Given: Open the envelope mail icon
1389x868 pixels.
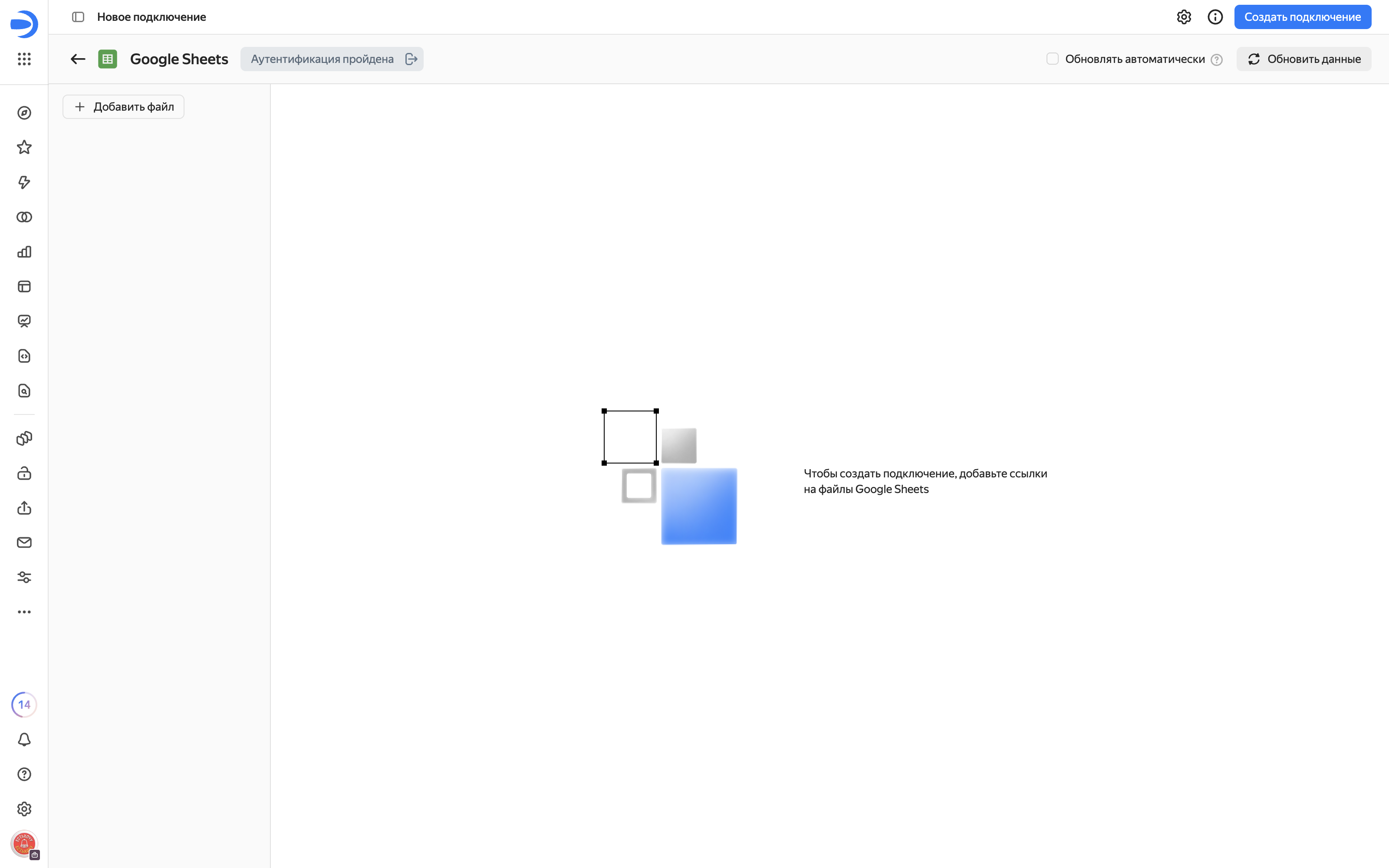Looking at the screenshot, I should tap(24, 542).
